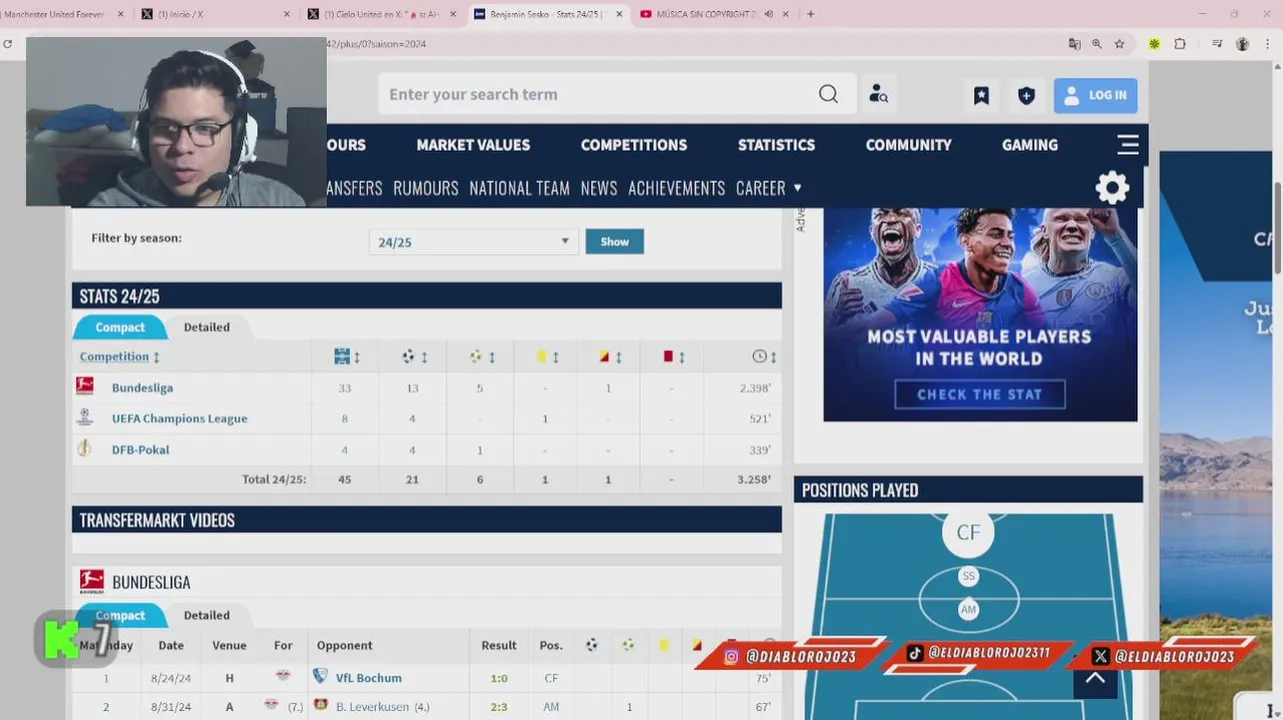Click the Bundesliga logo in the stats table

pos(85,386)
